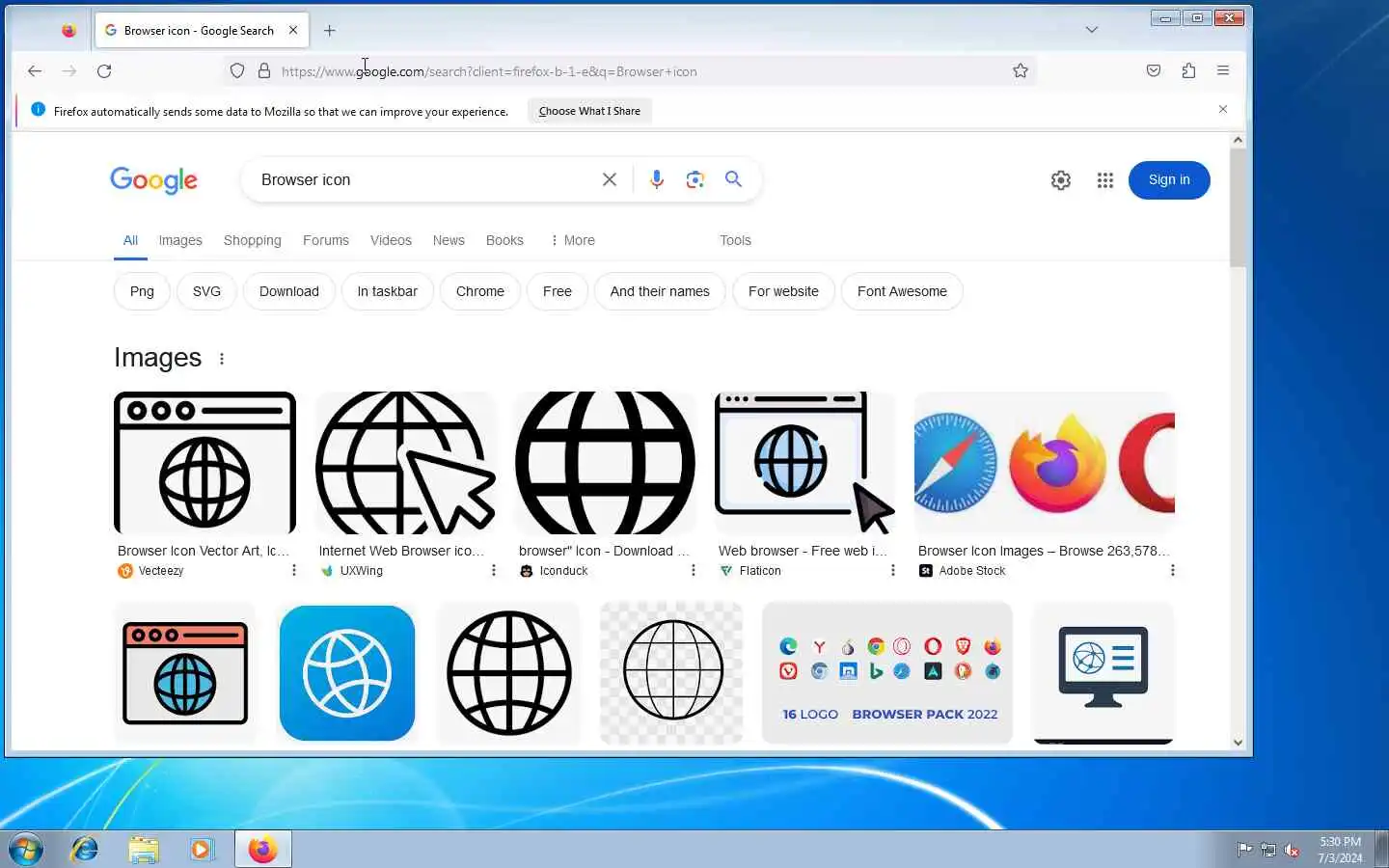Switch to Shopping results tab

tap(253, 240)
